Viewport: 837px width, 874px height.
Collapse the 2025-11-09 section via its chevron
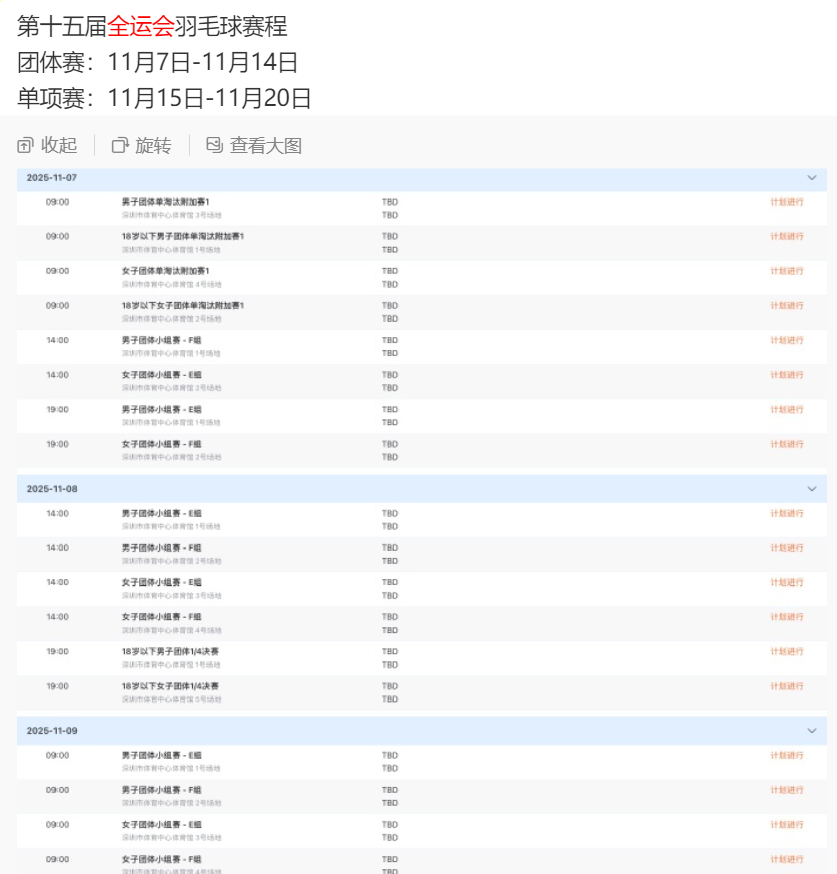pyautogui.click(x=812, y=732)
